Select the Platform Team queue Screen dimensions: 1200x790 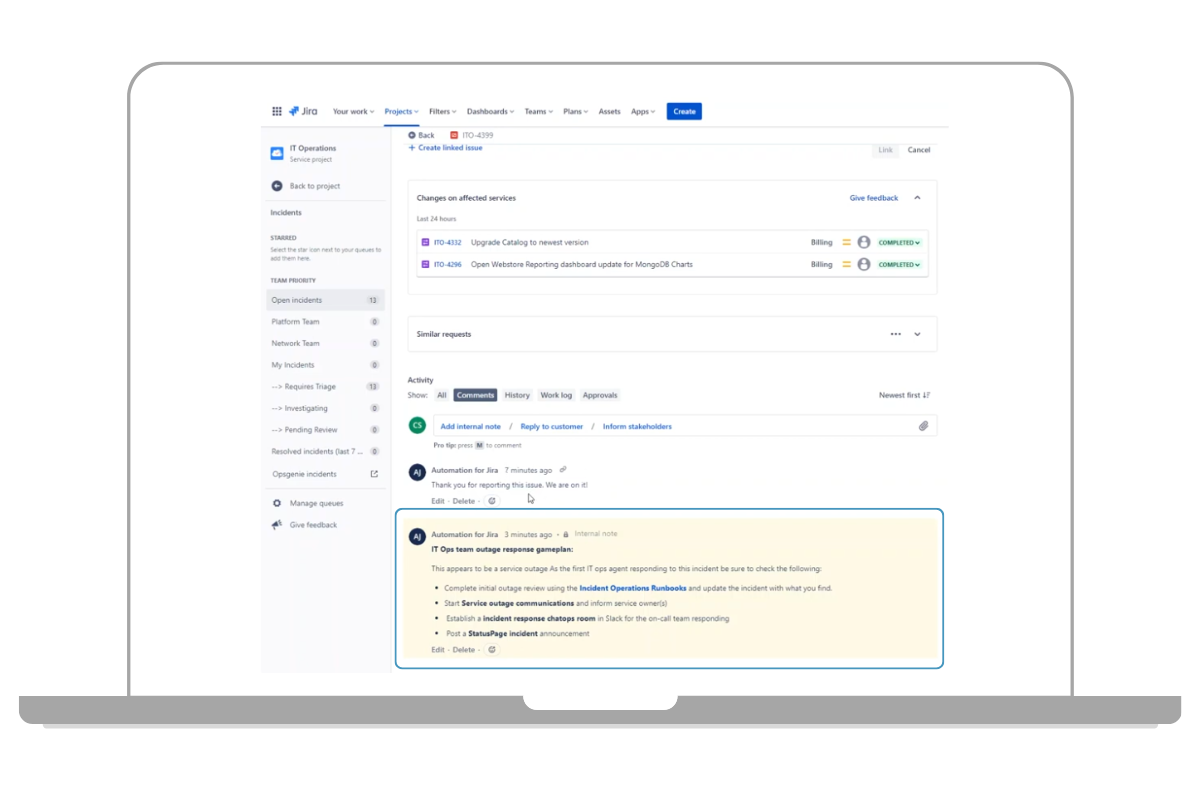tap(325, 322)
